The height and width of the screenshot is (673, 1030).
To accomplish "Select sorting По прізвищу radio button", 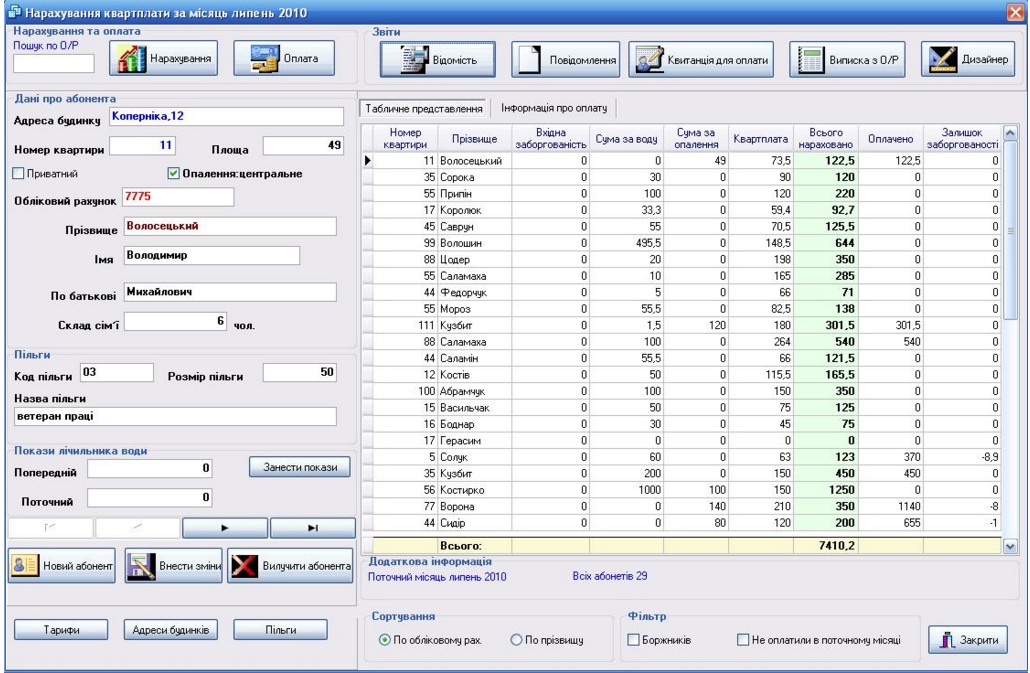I will pyautogui.click(x=517, y=640).
